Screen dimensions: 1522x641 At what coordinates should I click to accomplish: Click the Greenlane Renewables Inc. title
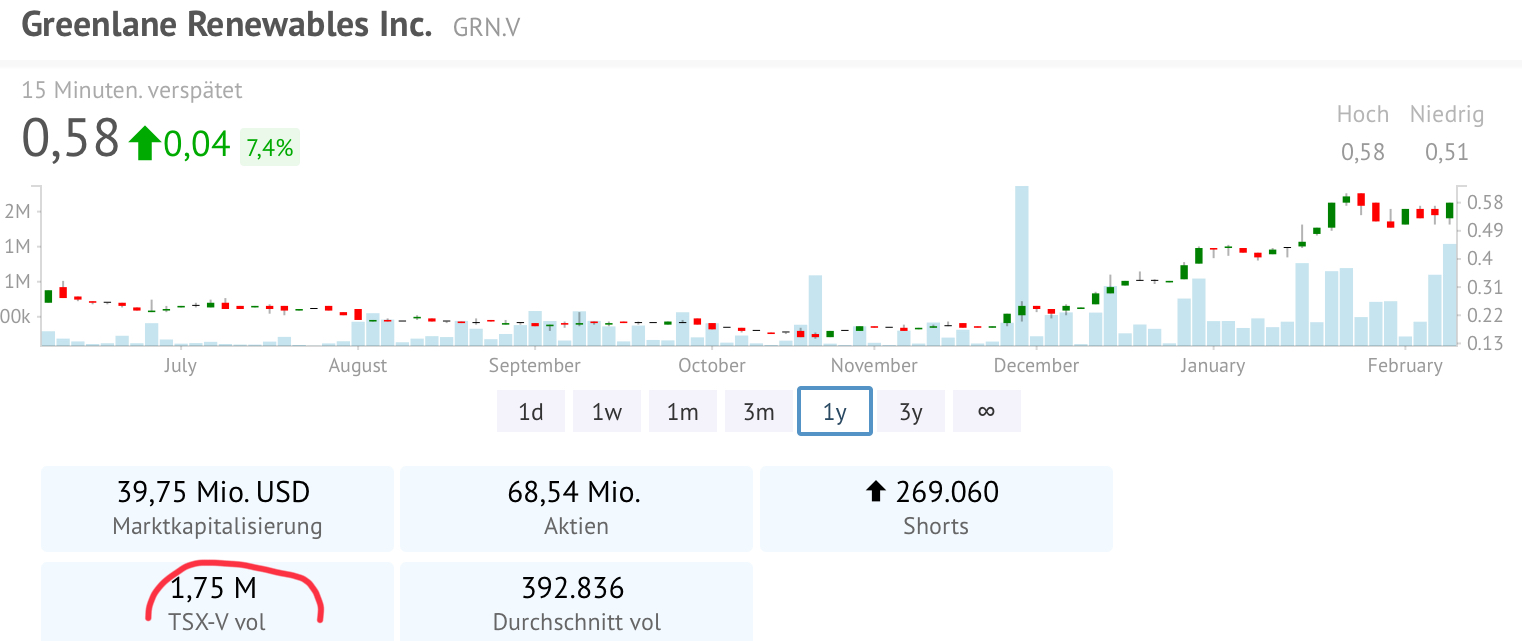(x=227, y=25)
